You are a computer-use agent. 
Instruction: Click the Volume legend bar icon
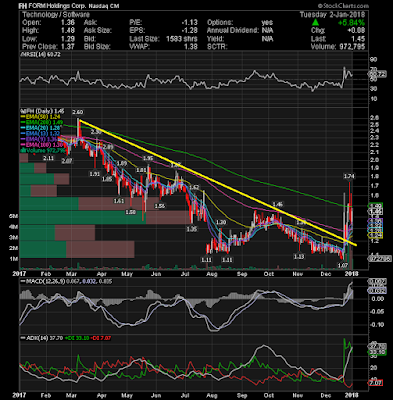pos(22,151)
